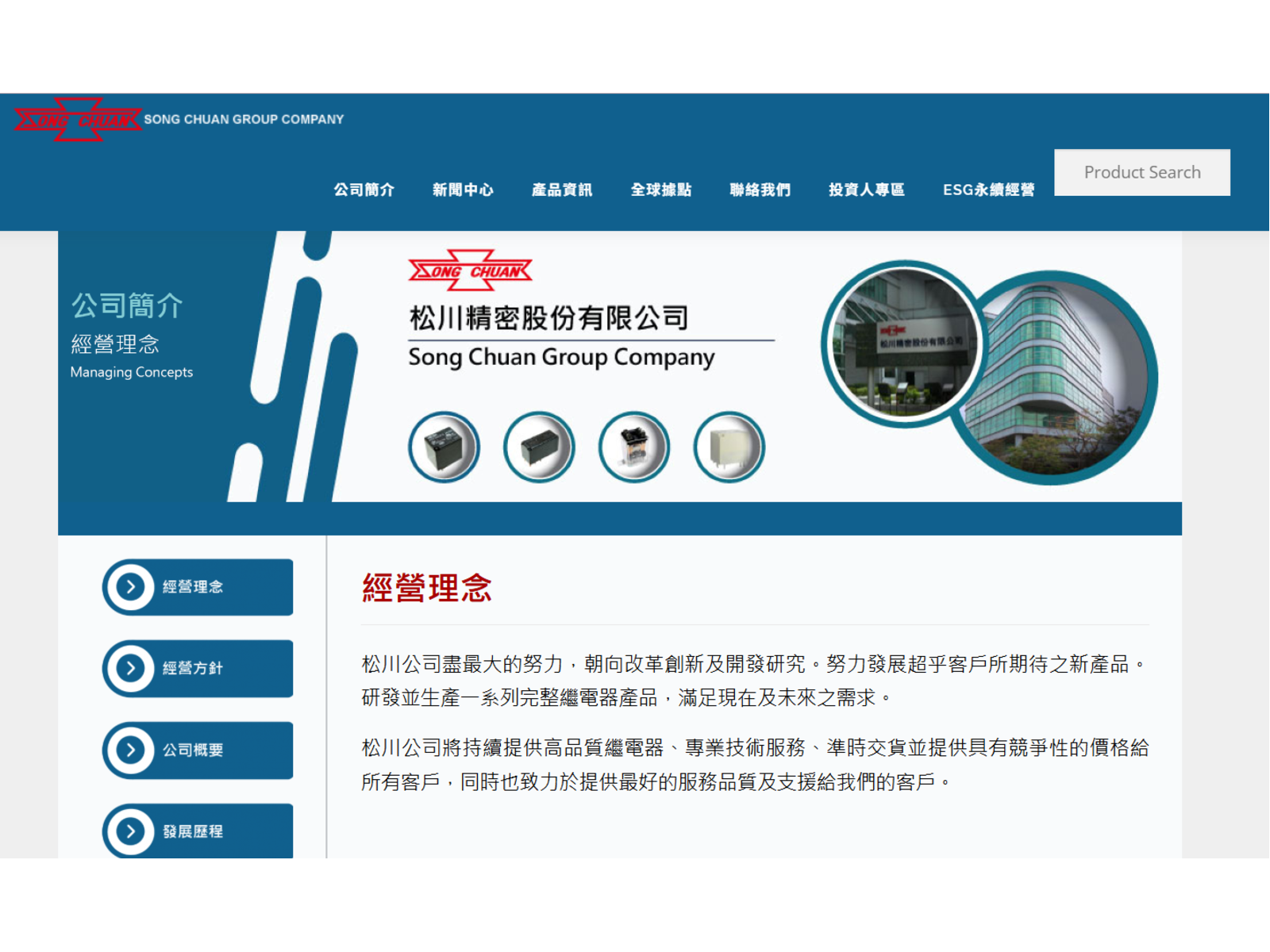The height and width of the screenshot is (952, 1270).
Task: Click the Song Chuan logo in header
Action: [x=78, y=120]
